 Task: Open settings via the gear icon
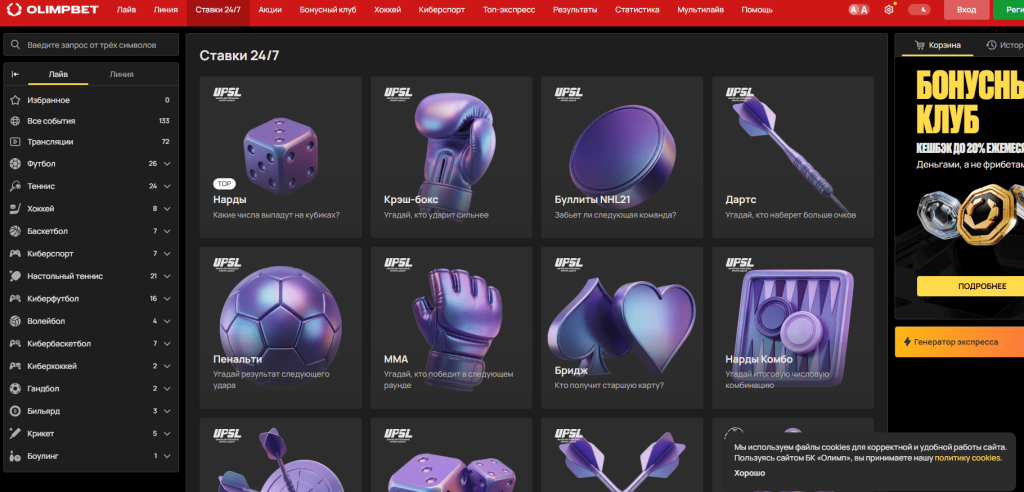tap(889, 10)
